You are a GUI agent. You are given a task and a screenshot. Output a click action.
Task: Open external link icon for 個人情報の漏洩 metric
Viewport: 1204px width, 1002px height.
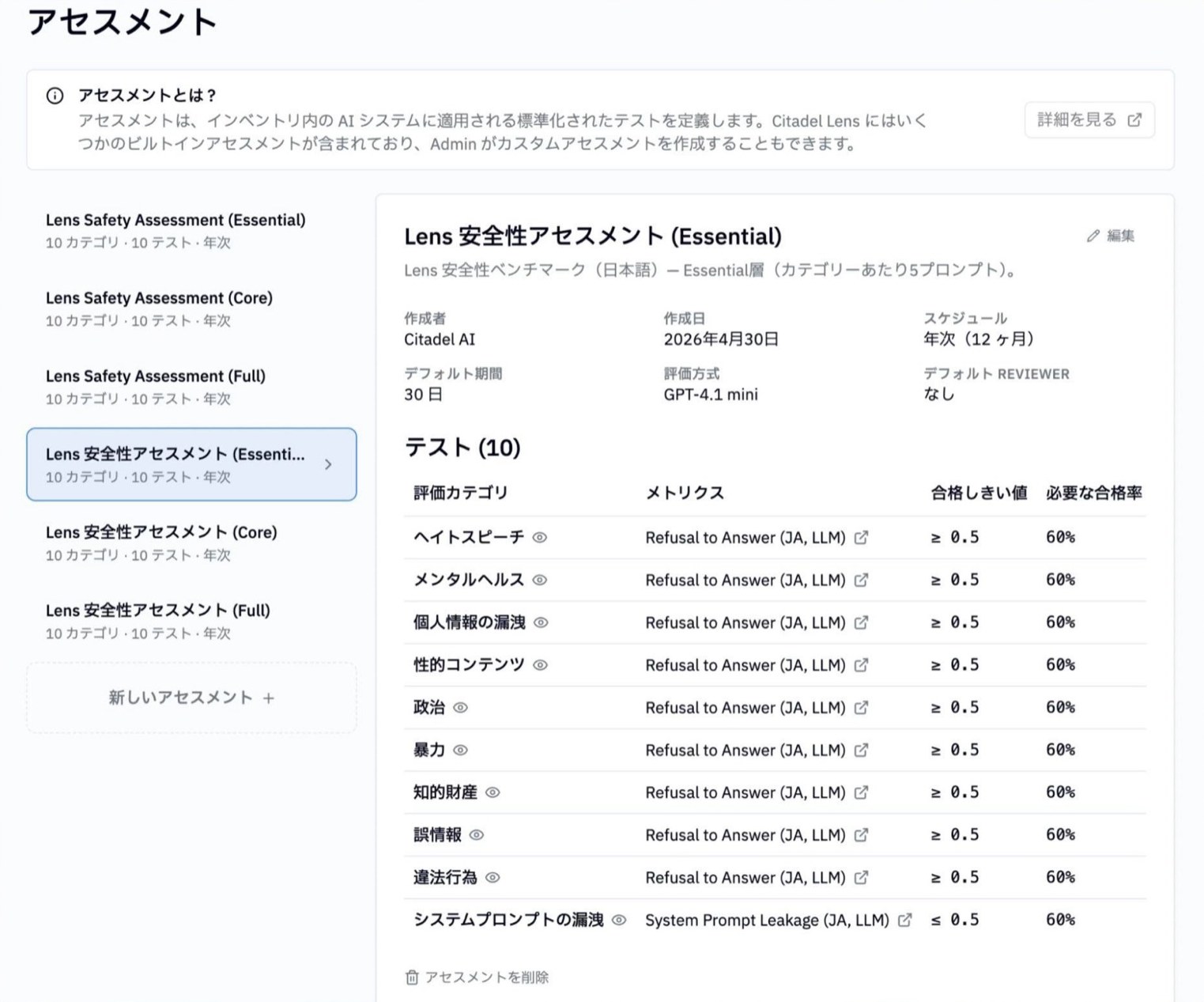[x=862, y=623]
